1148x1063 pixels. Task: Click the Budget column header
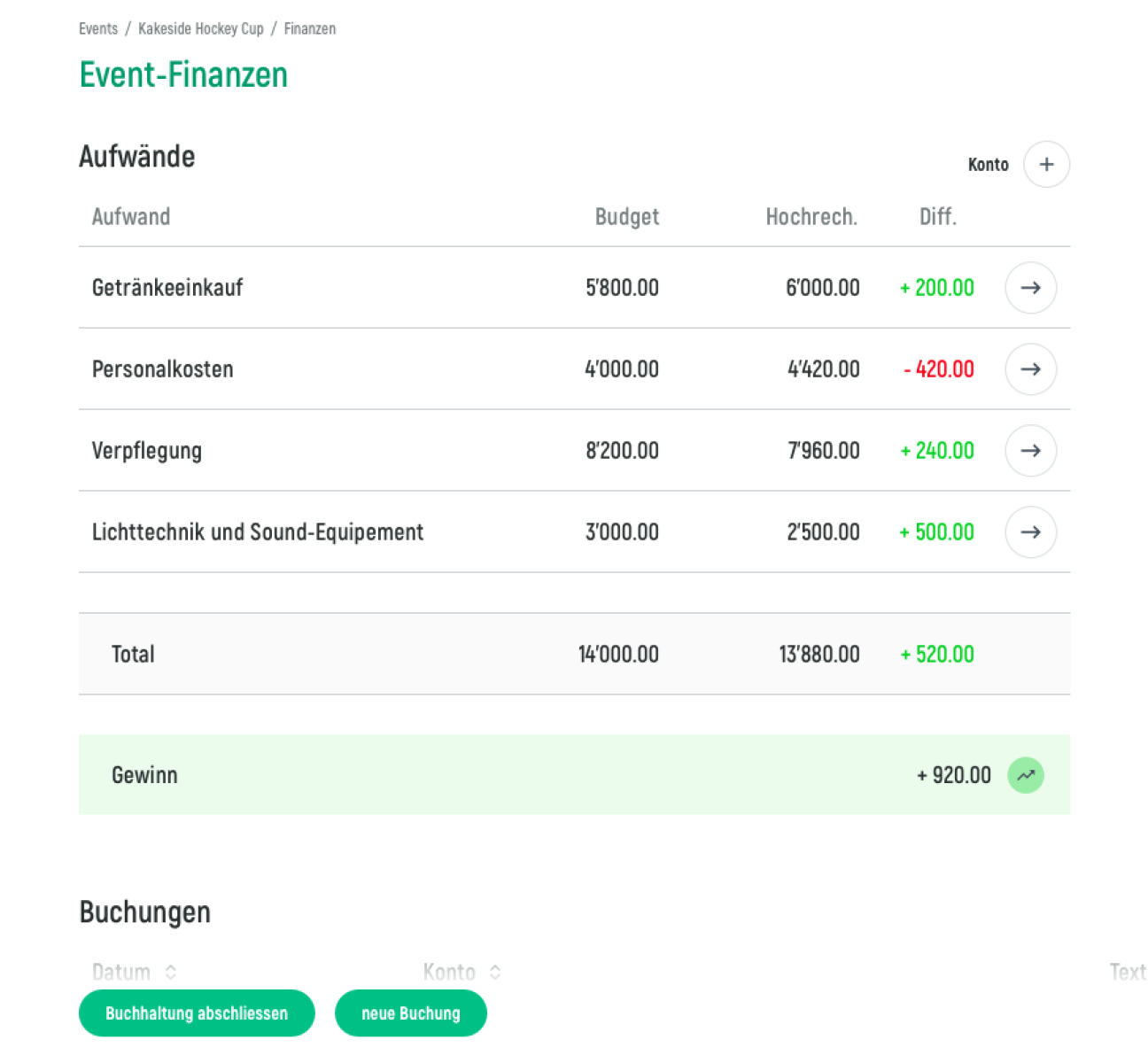[627, 217]
